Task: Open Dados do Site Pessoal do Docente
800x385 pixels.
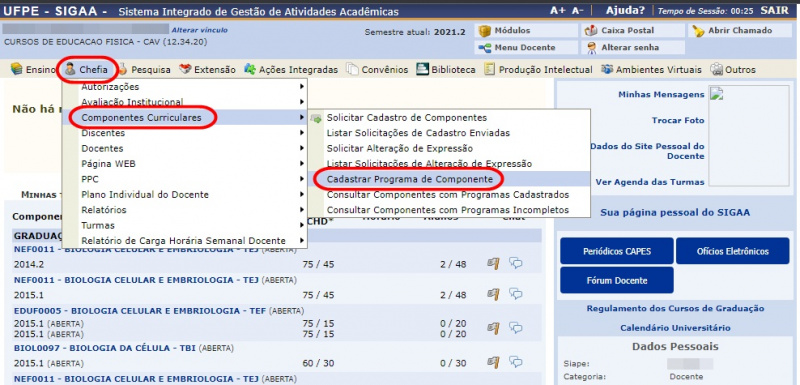Action: coord(647,151)
